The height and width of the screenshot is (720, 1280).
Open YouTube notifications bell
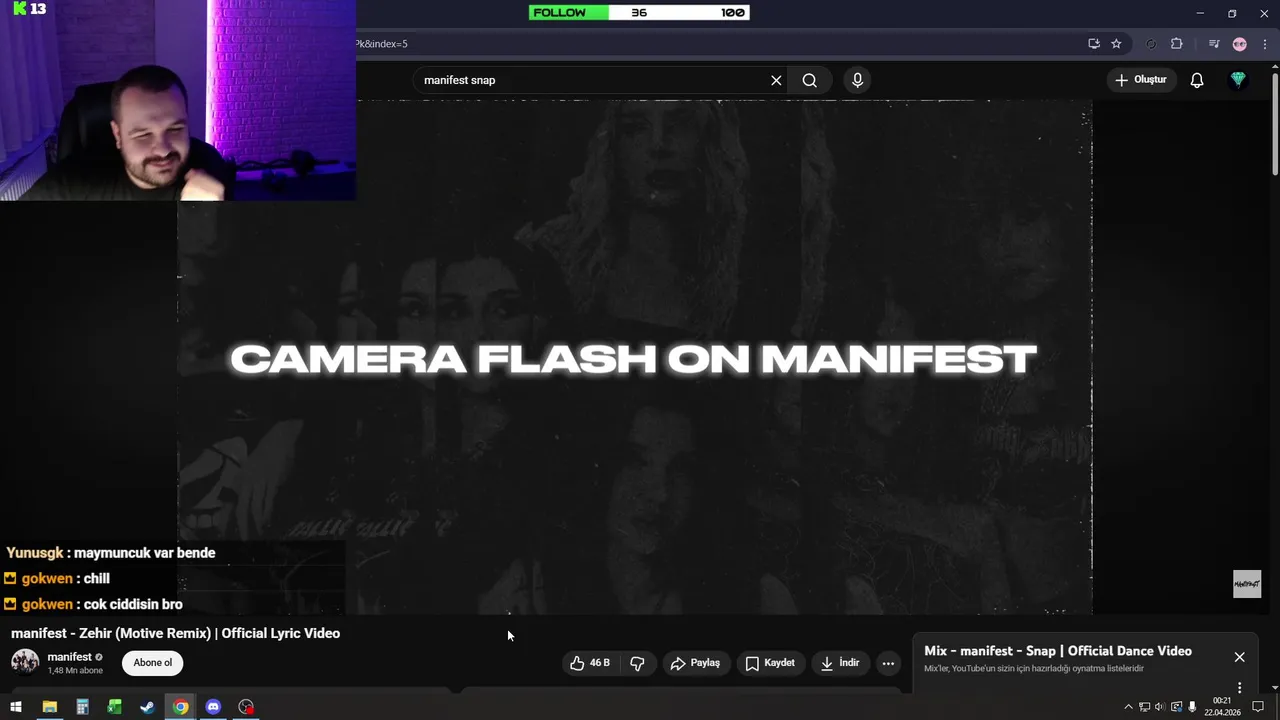[1197, 80]
